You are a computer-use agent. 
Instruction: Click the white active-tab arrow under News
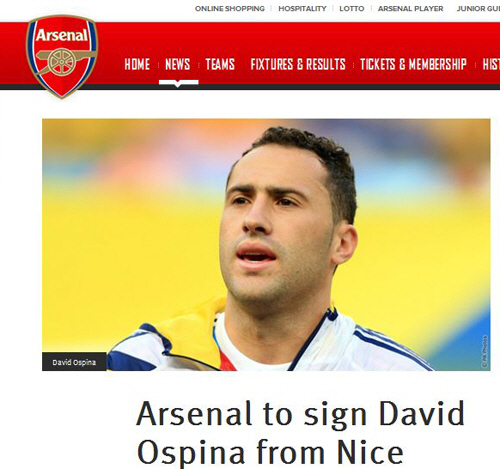point(178,83)
